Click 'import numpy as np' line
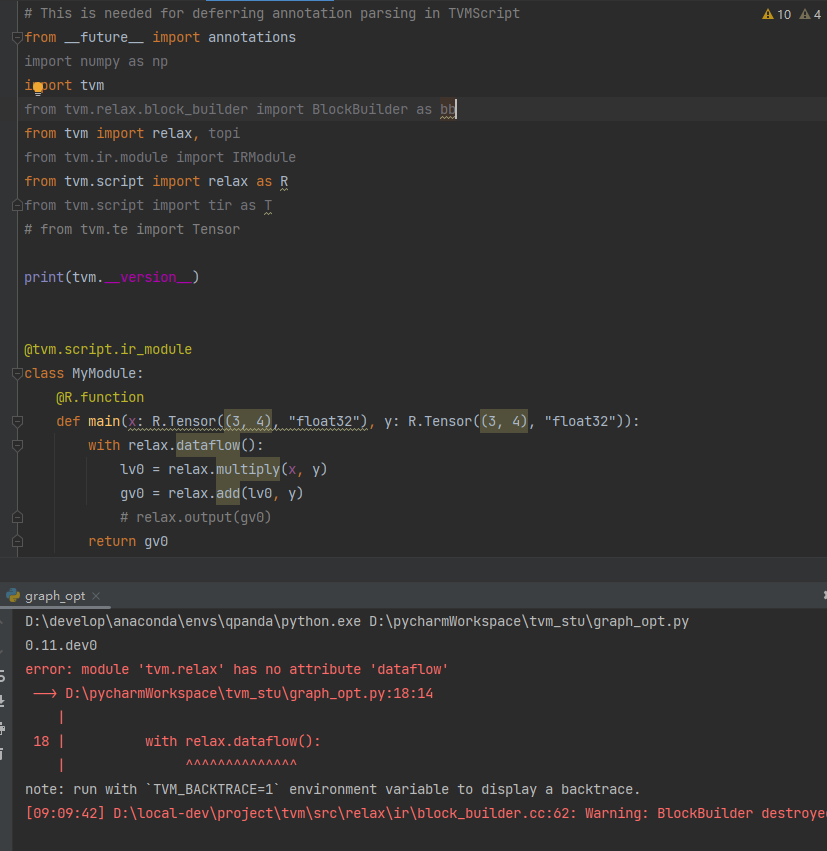The width and height of the screenshot is (827, 851). pyautogui.click(x=96, y=61)
